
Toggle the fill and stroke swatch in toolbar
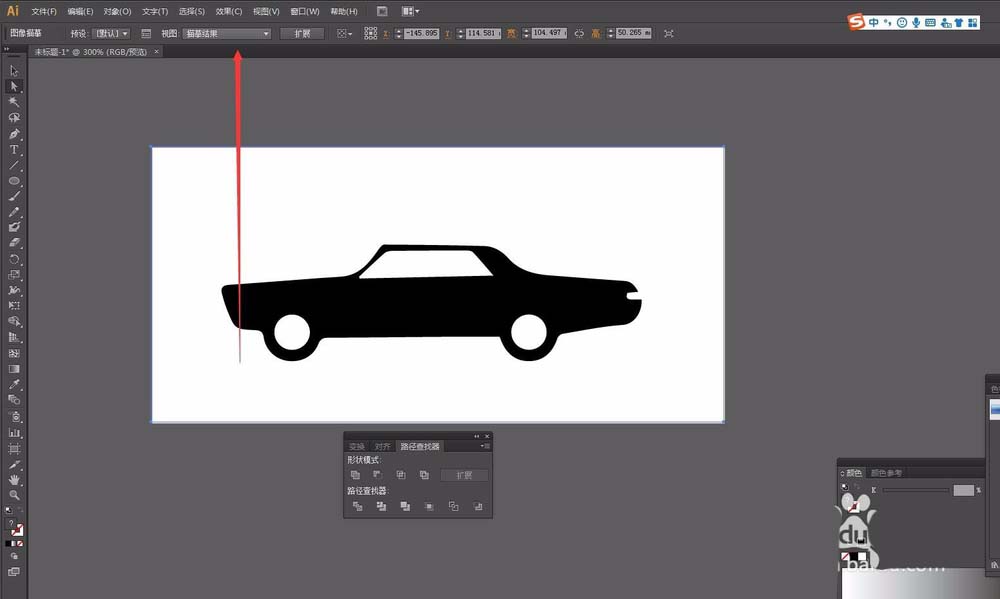(x=16, y=529)
